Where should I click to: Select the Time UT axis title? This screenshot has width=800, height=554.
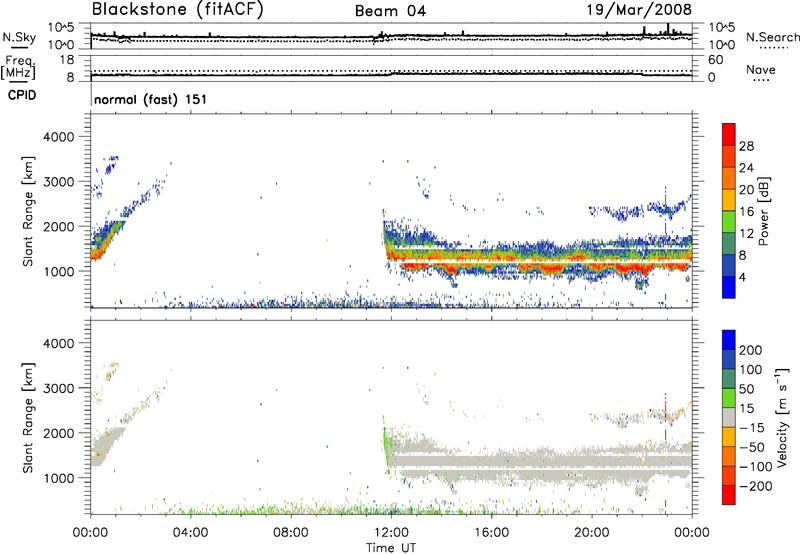[x=391, y=548]
